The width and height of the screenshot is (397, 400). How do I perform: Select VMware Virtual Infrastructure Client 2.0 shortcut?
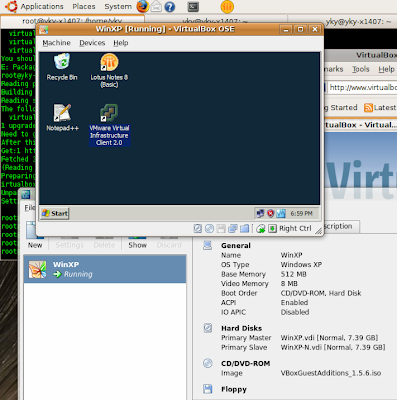coord(109,125)
